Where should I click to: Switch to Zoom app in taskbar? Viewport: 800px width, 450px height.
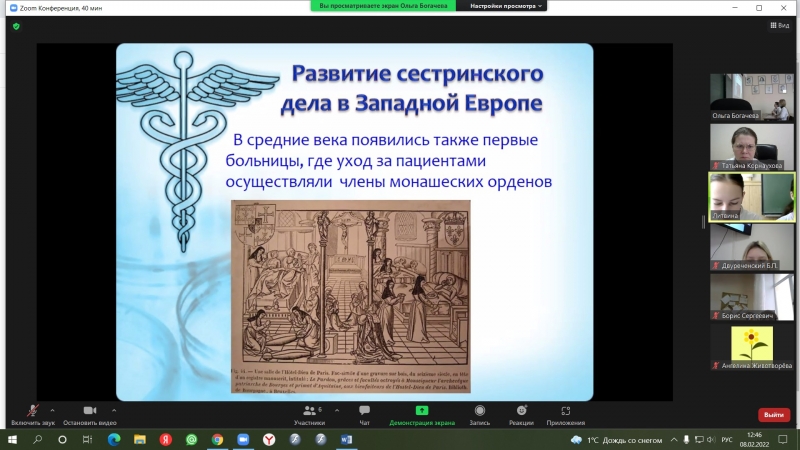pyautogui.click(x=243, y=439)
